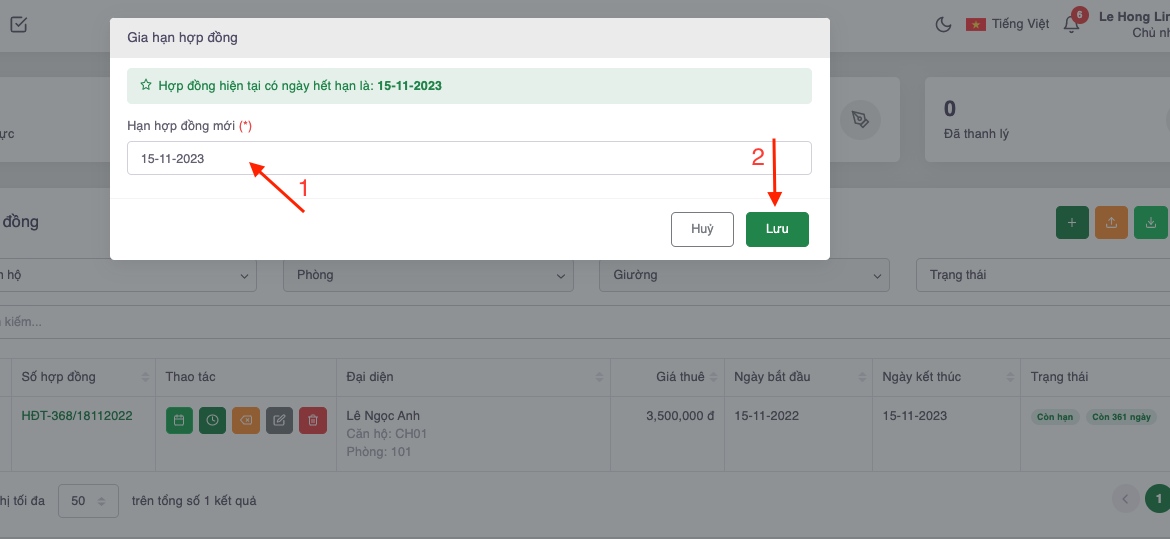1170x539 pixels.
Task: Click the green plus add contract button
Action: point(1072,223)
